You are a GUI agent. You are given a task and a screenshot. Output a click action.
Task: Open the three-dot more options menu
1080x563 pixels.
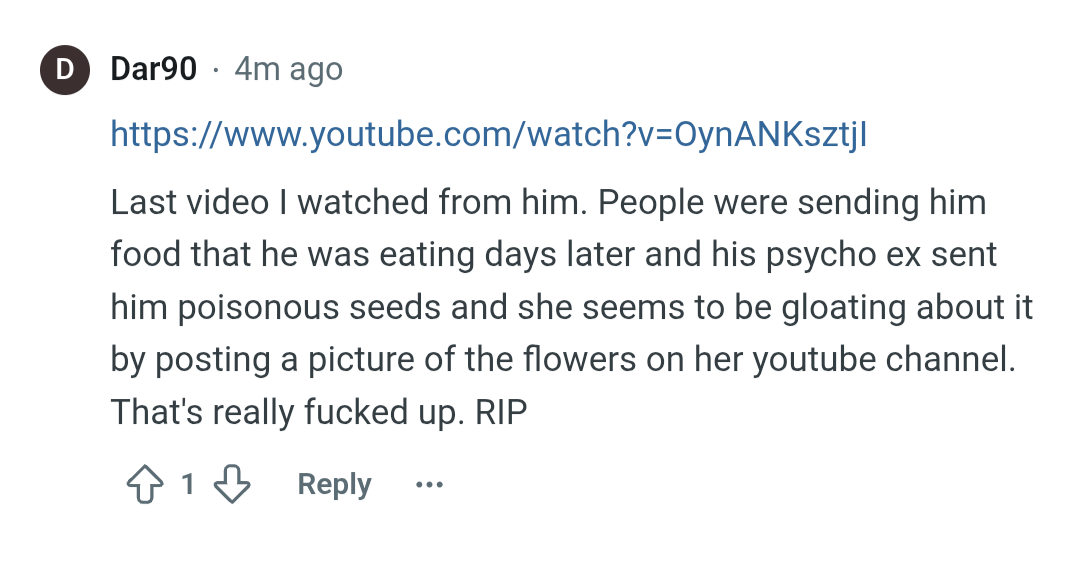[429, 485]
